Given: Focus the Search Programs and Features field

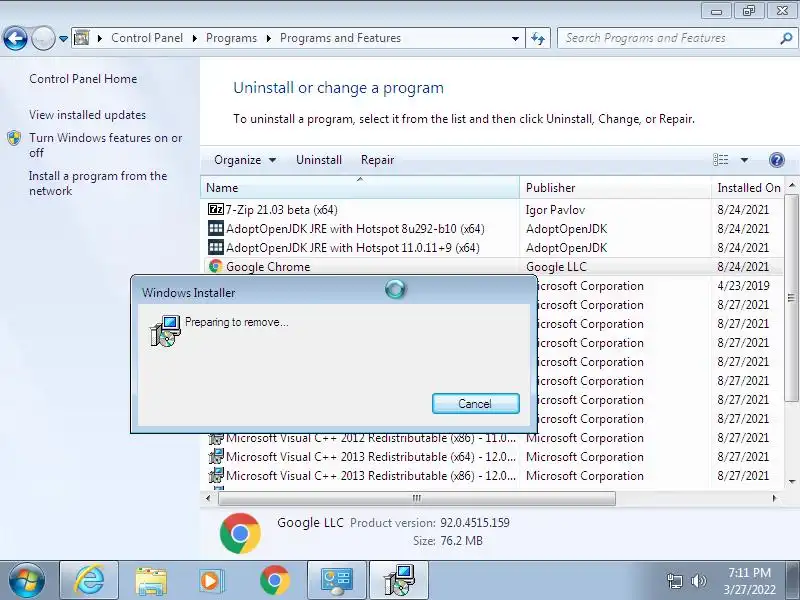Looking at the screenshot, I should pos(668,38).
